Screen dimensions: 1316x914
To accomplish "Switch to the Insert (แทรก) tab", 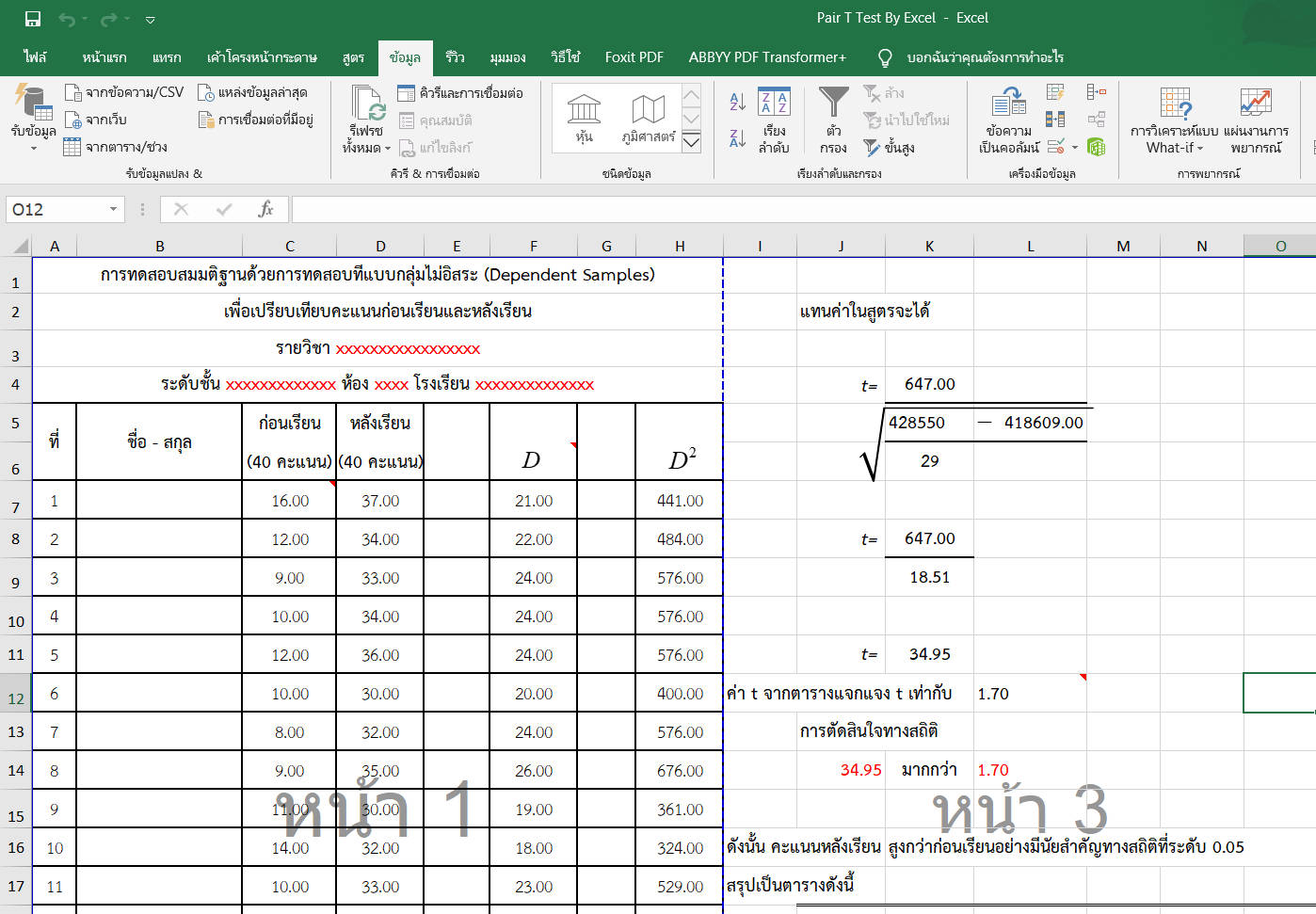I will [x=167, y=57].
